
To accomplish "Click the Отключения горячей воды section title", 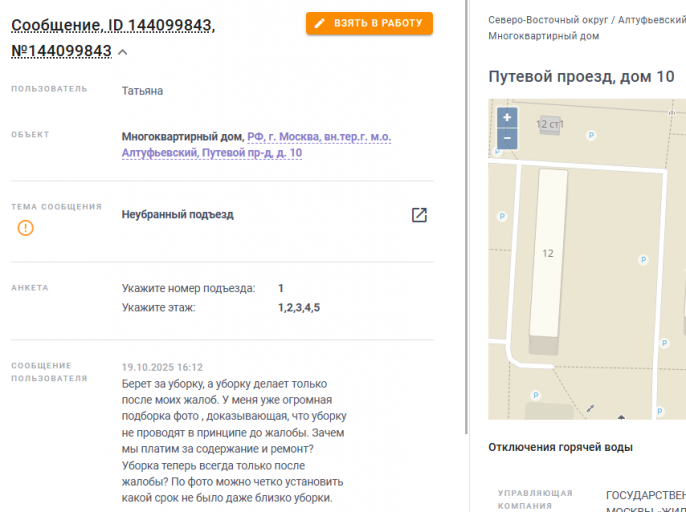I will (560, 447).
